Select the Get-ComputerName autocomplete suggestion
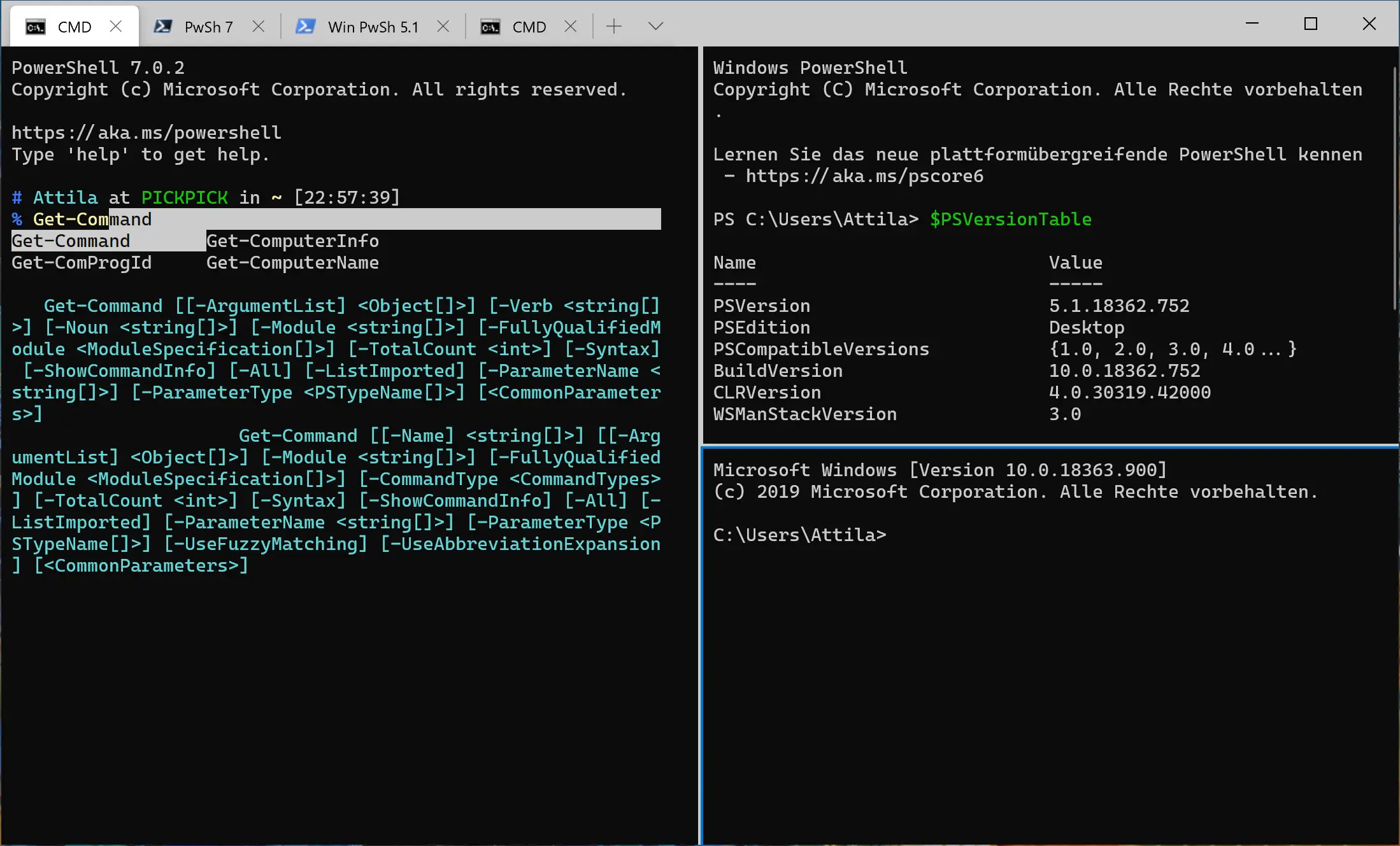 292,262
